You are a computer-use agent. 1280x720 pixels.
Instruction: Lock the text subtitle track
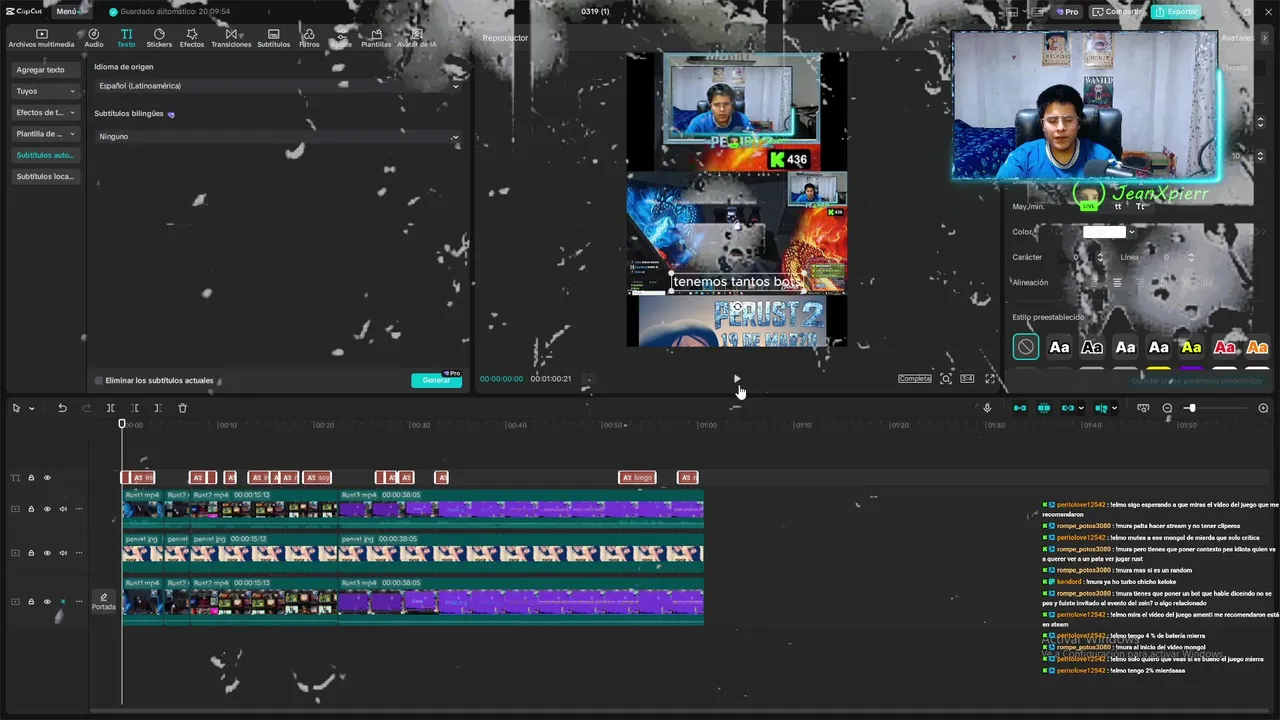pos(31,478)
